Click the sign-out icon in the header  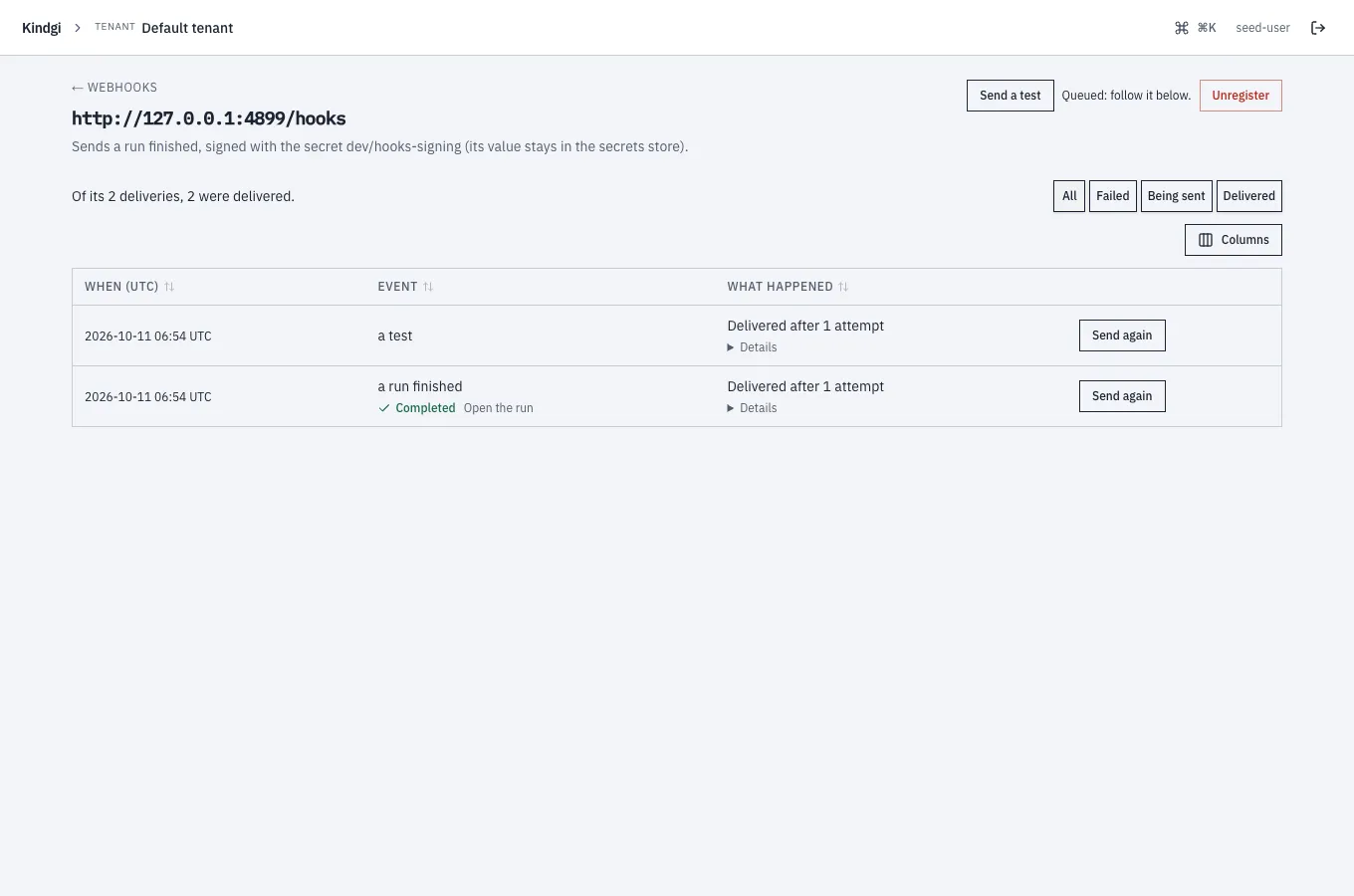[1318, 28]
